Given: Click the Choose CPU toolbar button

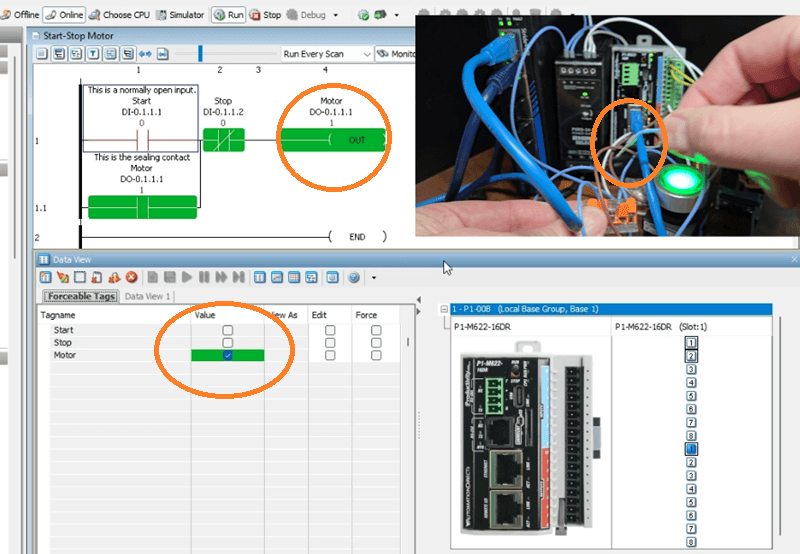Looking at the screenshot, I should point(118,15).
